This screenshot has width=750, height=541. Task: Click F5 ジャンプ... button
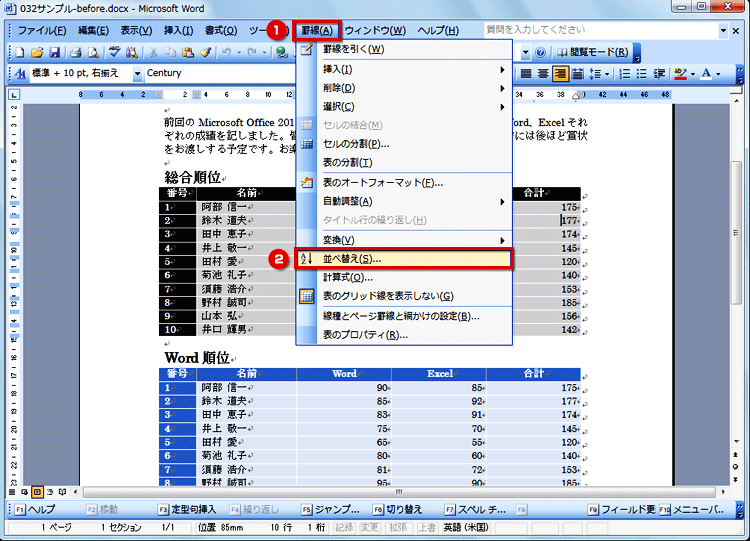pos(331,510)
